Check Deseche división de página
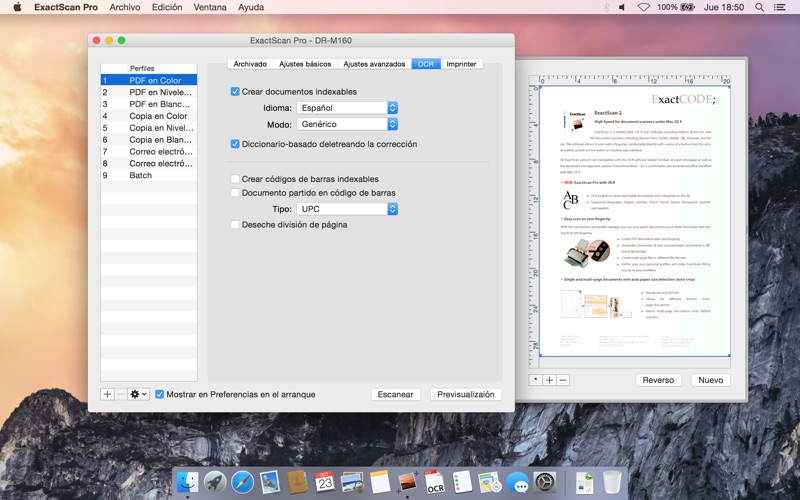The width and height of the screenshot is (800, 500). 235,224
